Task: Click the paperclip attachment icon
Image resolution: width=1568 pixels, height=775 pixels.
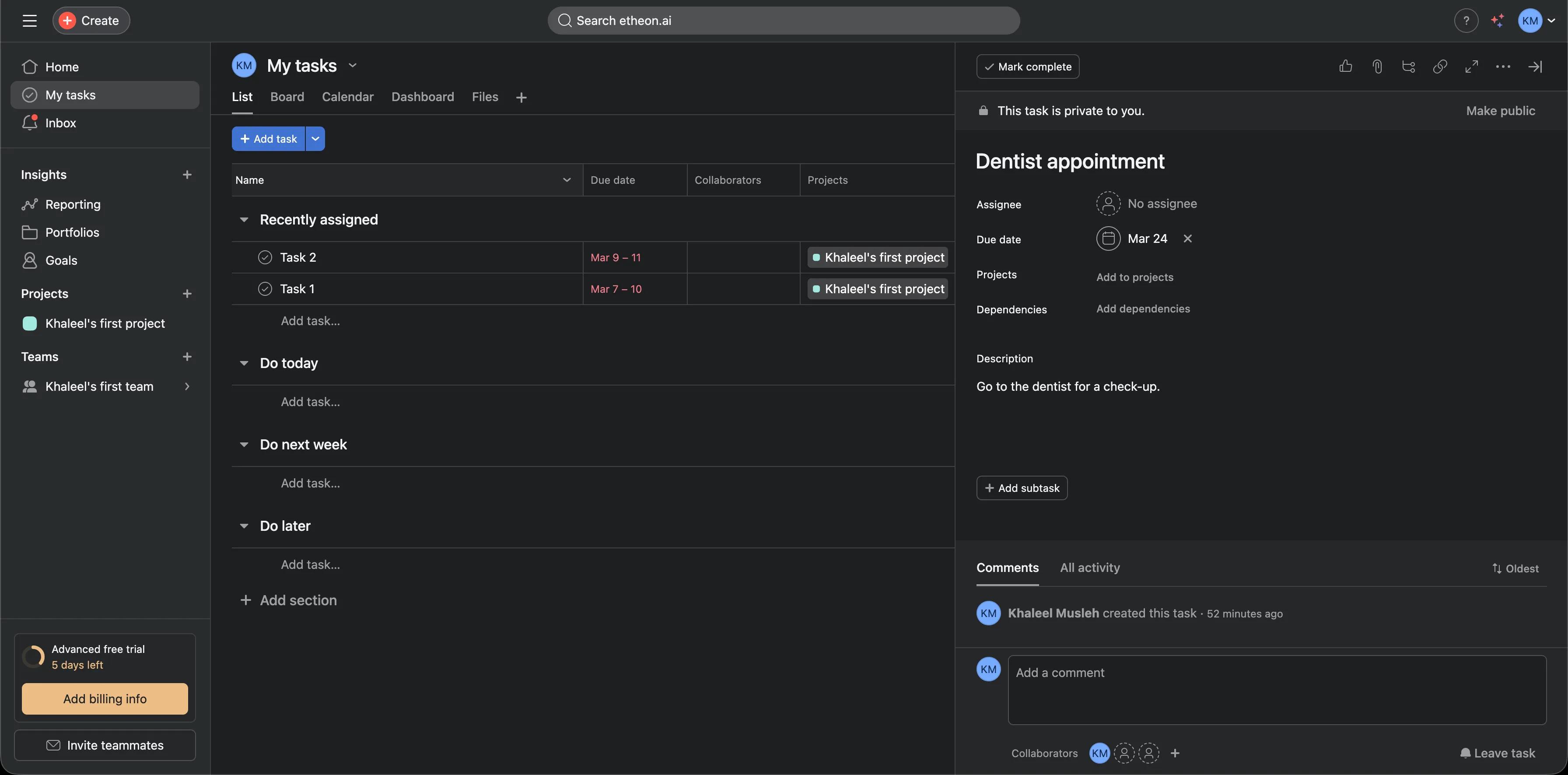Action: pos(1377,67)
